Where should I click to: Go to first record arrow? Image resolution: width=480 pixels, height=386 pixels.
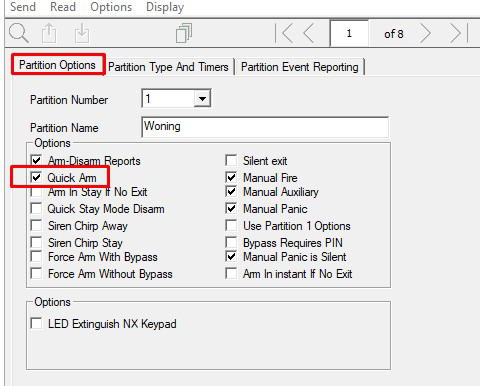point(284,33)
